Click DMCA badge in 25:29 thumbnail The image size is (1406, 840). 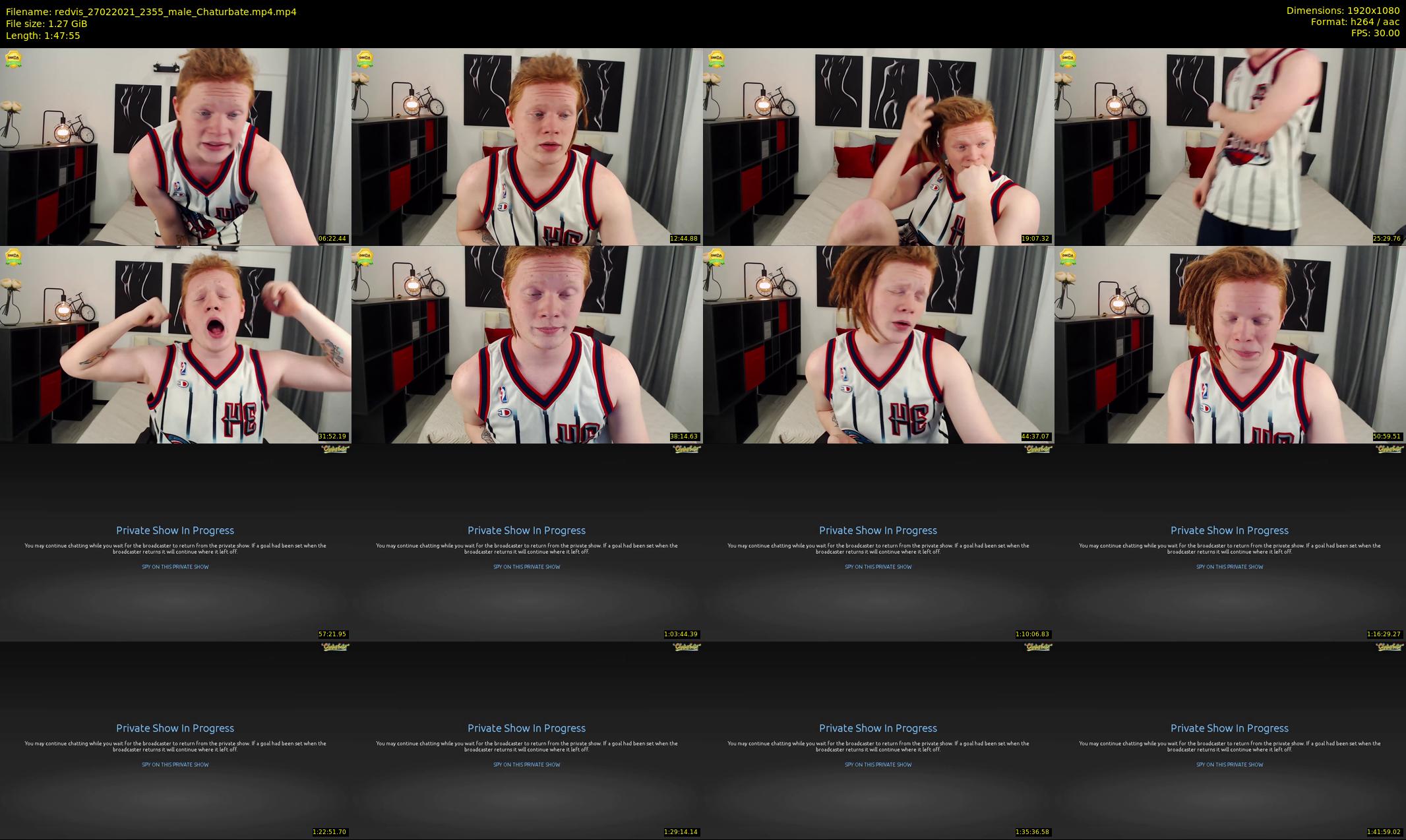point(1068,59)
